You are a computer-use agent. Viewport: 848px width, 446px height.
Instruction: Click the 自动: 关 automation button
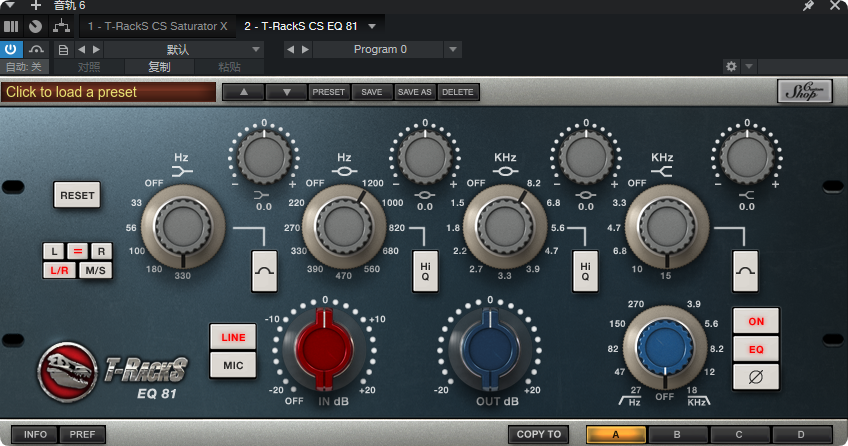click(x=24, y=67)
